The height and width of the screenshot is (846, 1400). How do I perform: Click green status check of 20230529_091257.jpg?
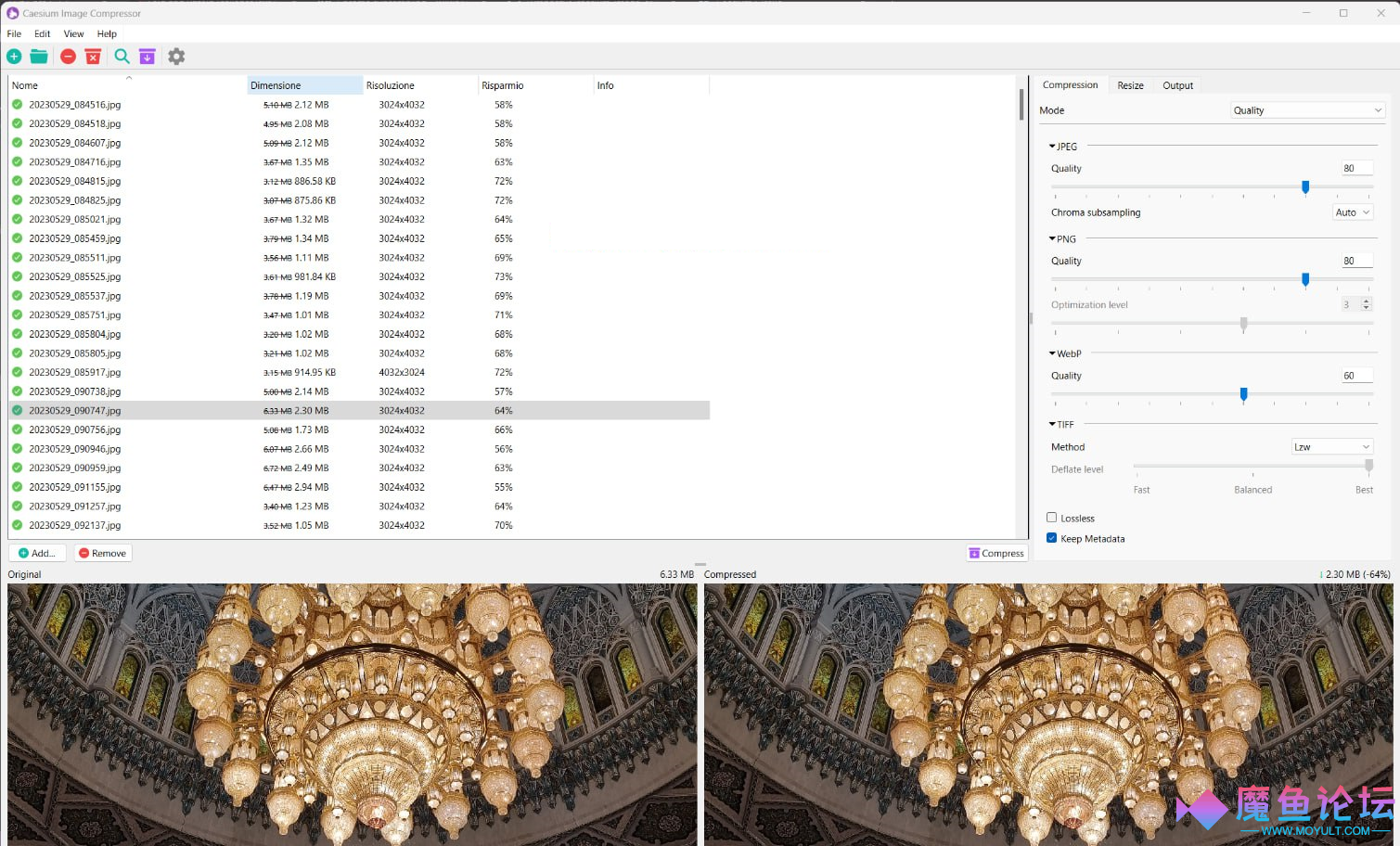point(17,506)
